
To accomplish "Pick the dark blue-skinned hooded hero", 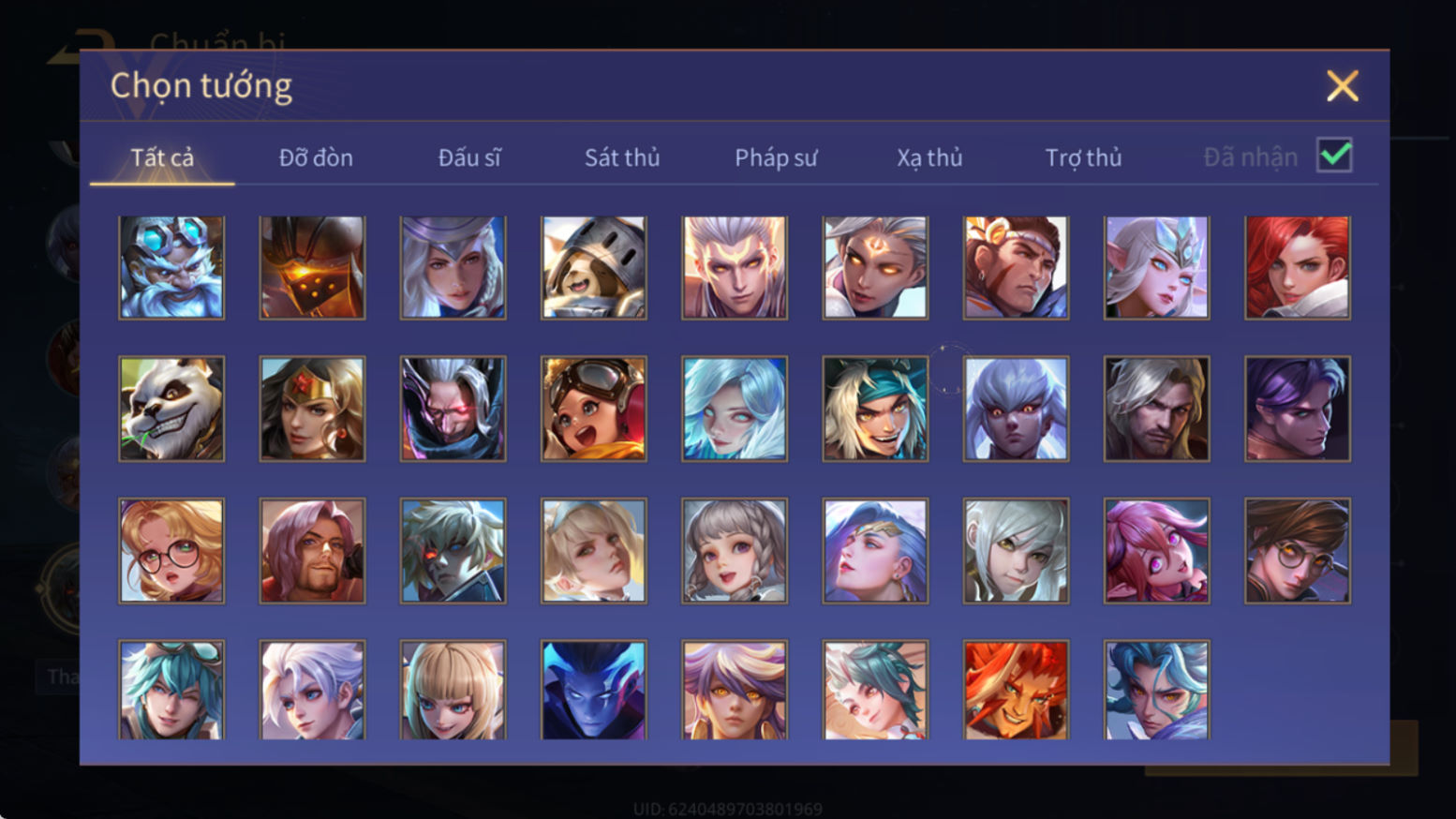I will tap(594, 691).
